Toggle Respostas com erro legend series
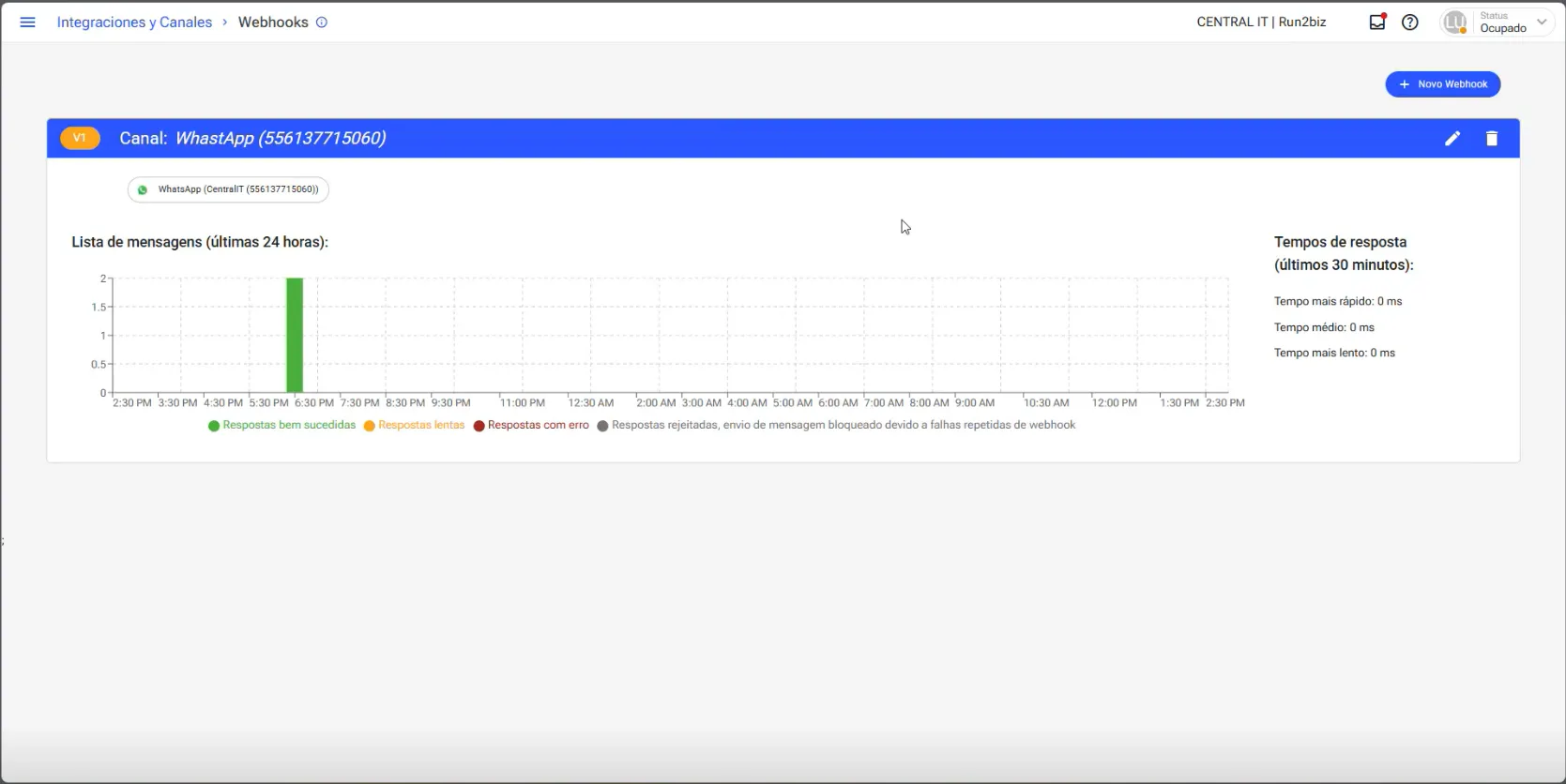1566x784 pixels. coord(531,425)
